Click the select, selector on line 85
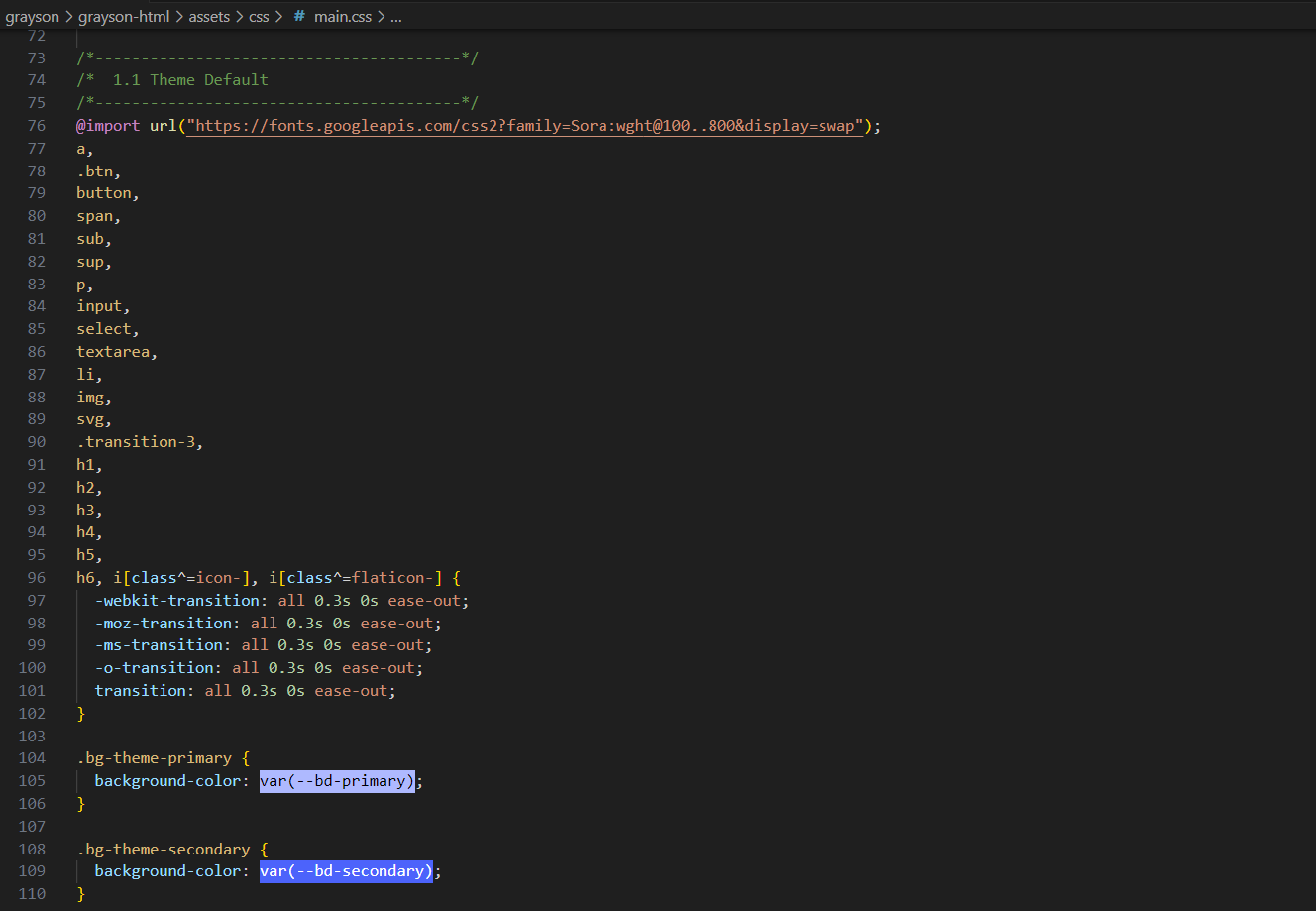1316x911 pixels. pyautogui.click(x=108, y=329)
